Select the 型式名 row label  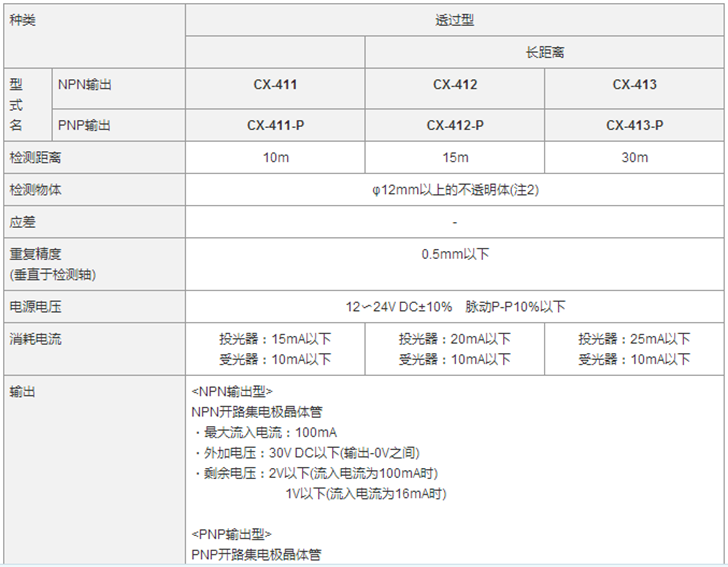(28, 105)
